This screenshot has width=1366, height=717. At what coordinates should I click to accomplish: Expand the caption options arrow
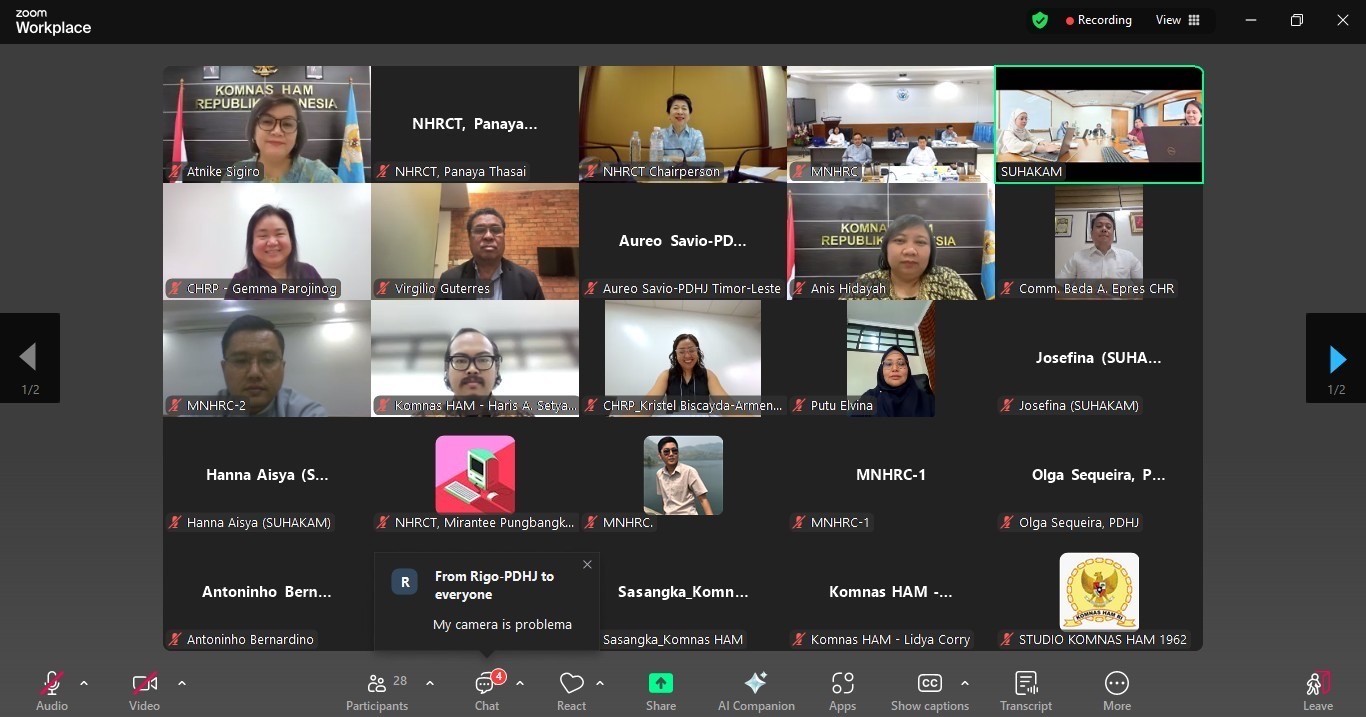coord(964,683)
